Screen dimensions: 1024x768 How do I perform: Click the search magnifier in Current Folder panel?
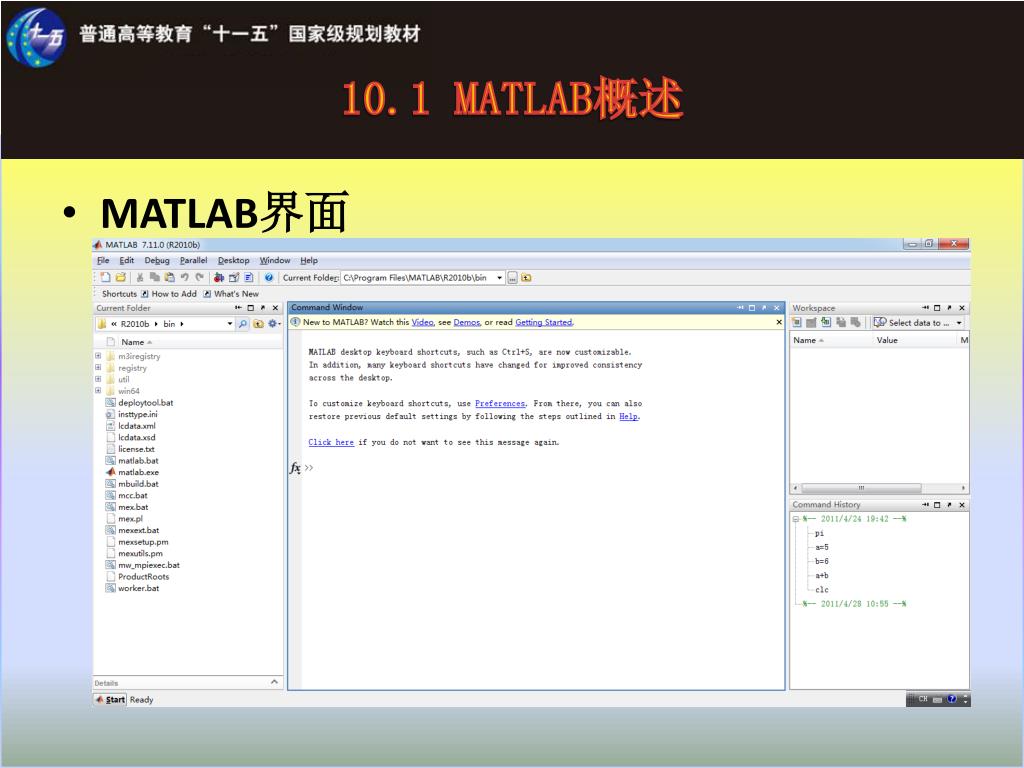tap(243, 324)
